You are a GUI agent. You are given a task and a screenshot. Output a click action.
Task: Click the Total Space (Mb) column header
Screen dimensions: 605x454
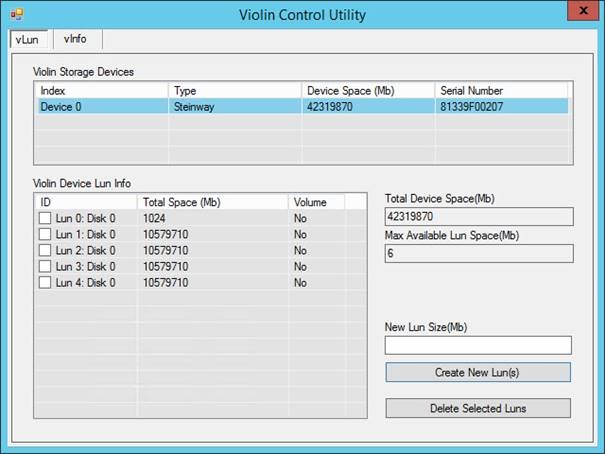(213, 202)
